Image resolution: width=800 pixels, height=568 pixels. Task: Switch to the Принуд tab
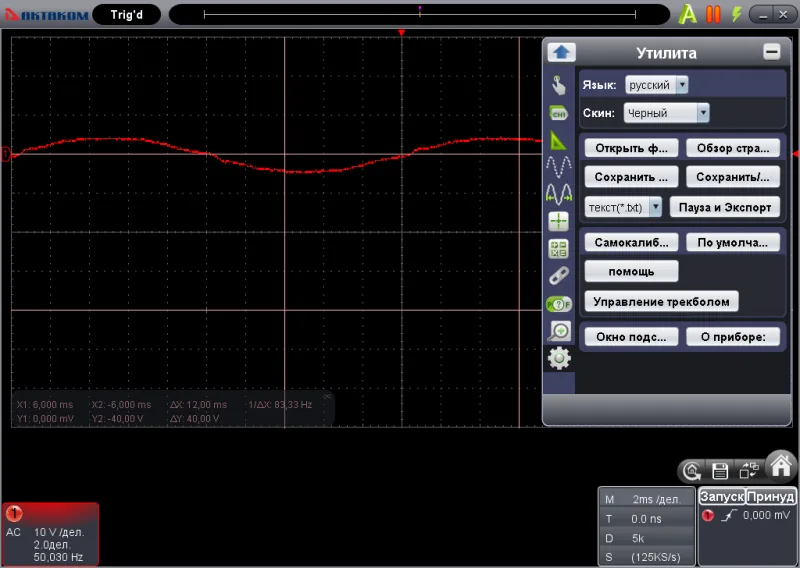click(x=770, y=497)
